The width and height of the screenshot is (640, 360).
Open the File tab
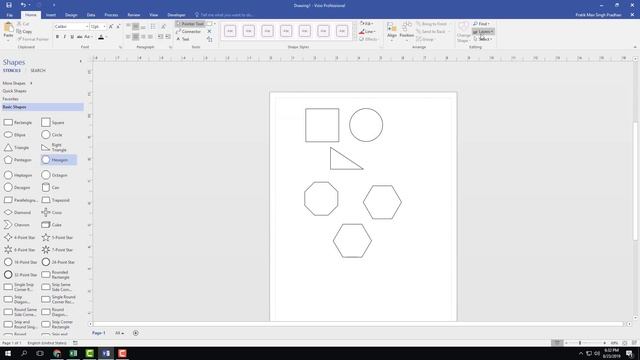point(9,15)
